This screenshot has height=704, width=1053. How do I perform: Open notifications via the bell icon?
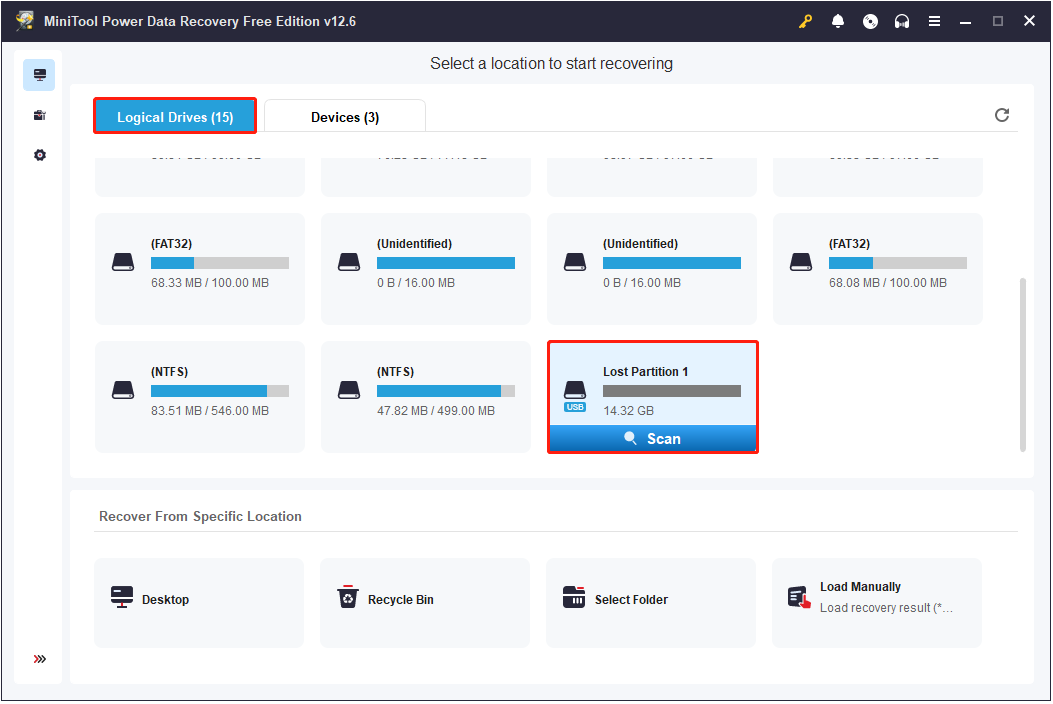(838, 20)
